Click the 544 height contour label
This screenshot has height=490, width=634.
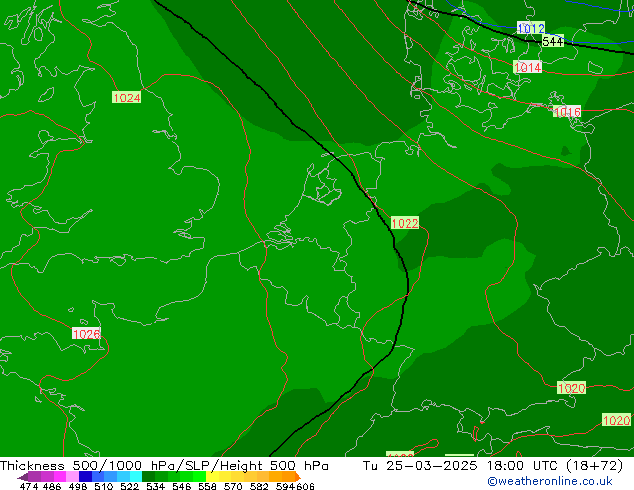coord(552,41)
